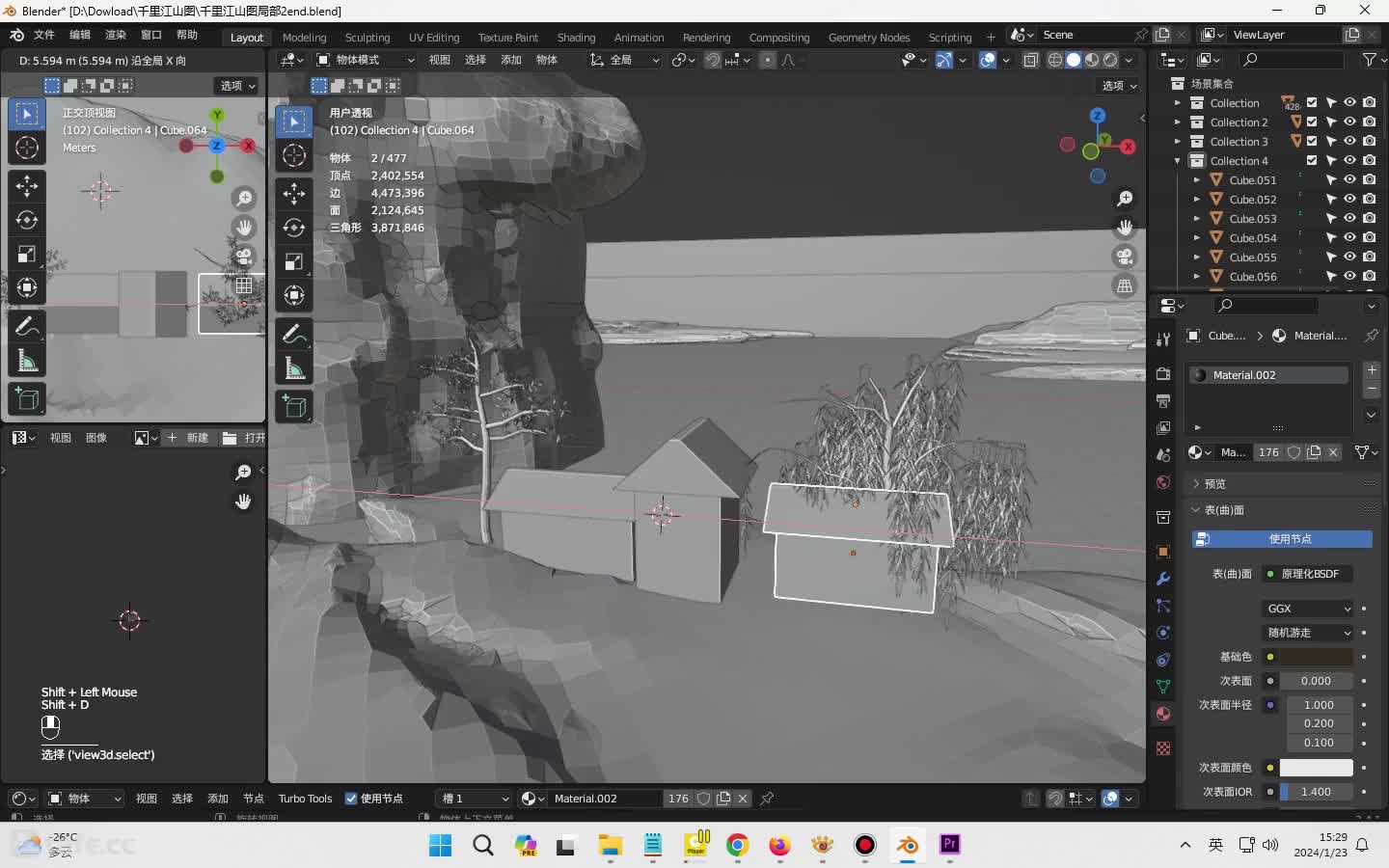The width and height of the screenshot is (1389, 868).
Task: Switch to the UV Editing workspace tab
Action: click(434, 37)
